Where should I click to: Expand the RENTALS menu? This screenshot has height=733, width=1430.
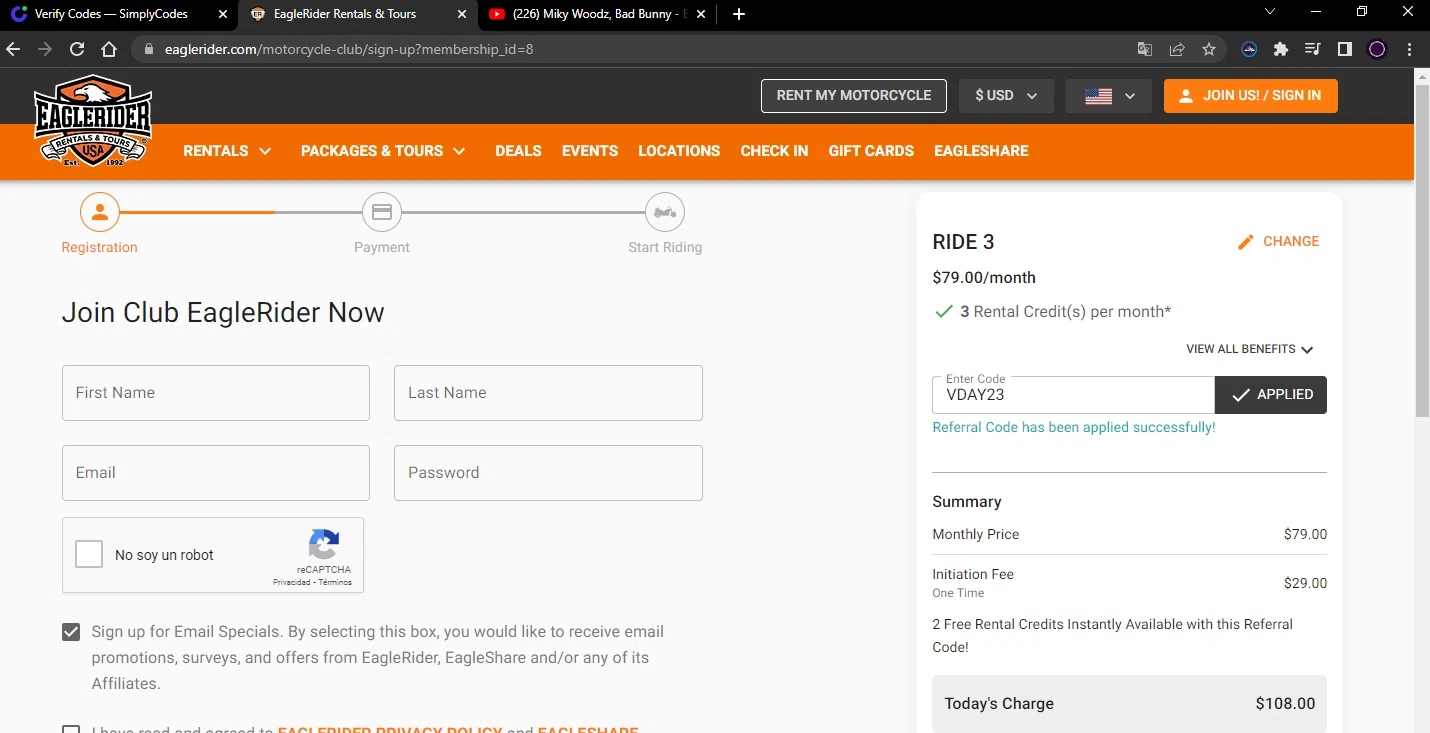click(227, 151)
